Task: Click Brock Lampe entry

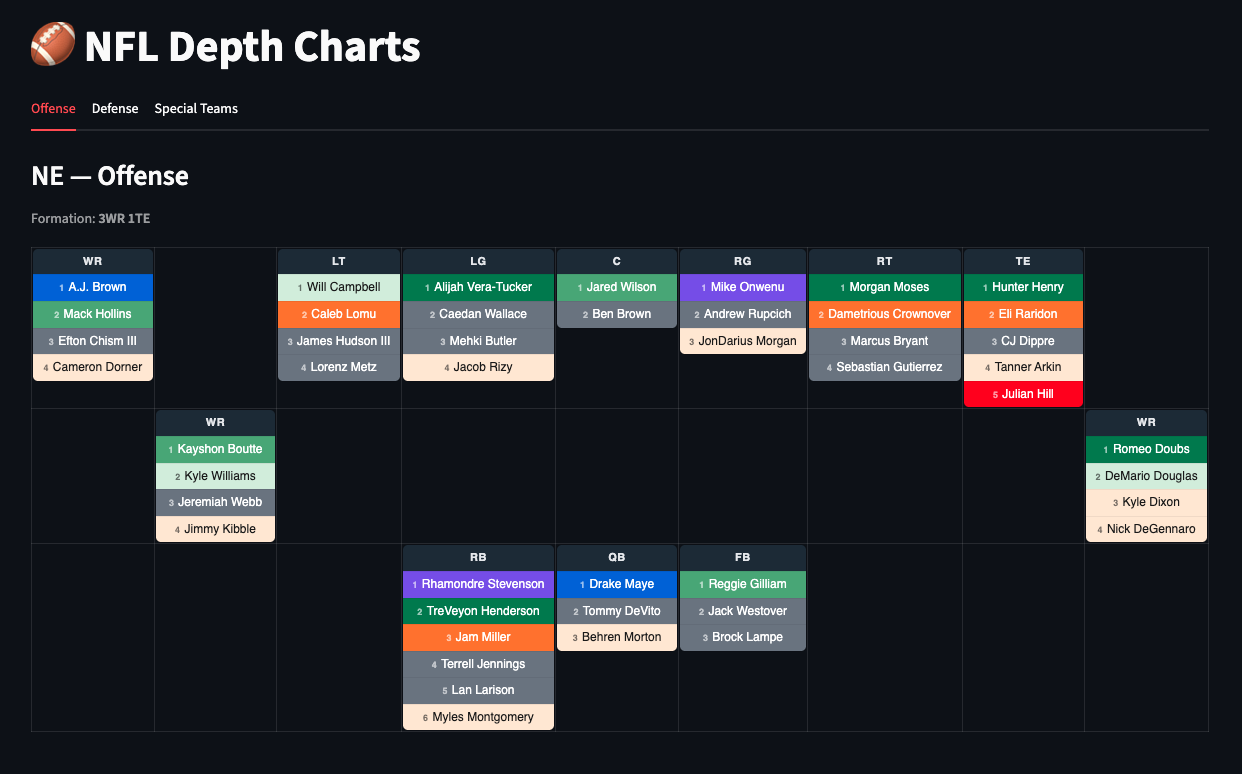Action: (x=742, y=637)
